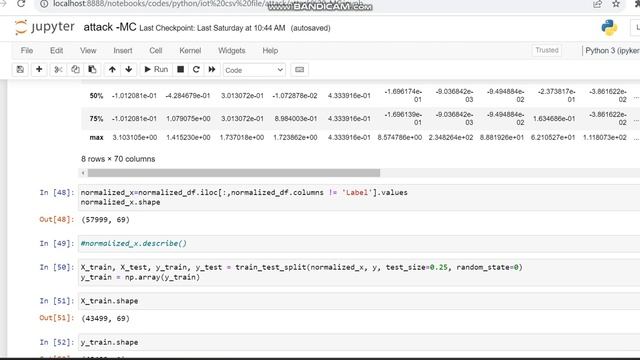Move selected cell down arrow
The image size is (640, 360).
click(129, 69)
